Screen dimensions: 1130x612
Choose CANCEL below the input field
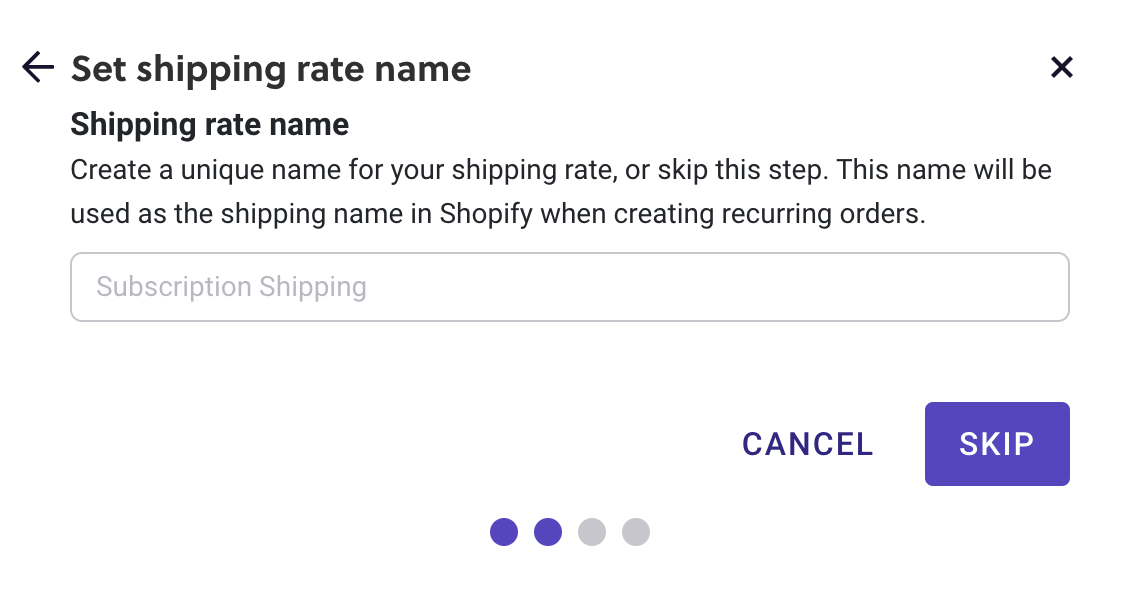coord(806,444)
